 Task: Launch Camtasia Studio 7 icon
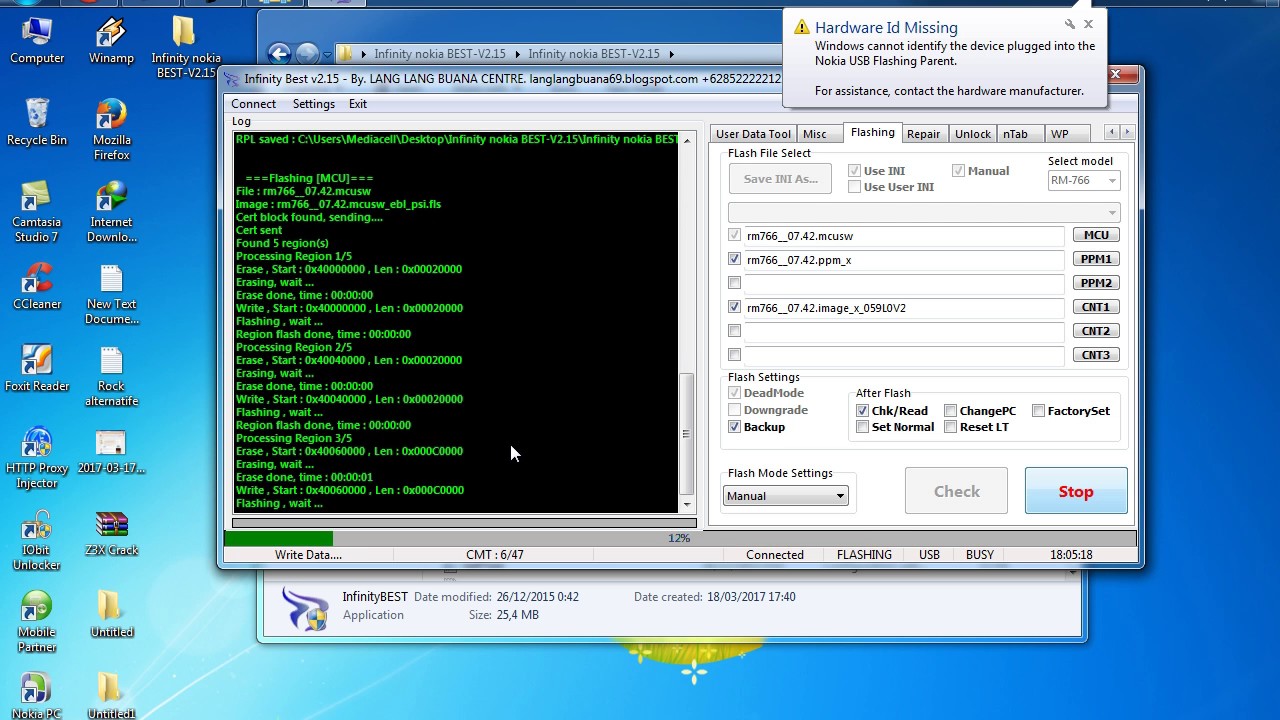coord(37,211)
